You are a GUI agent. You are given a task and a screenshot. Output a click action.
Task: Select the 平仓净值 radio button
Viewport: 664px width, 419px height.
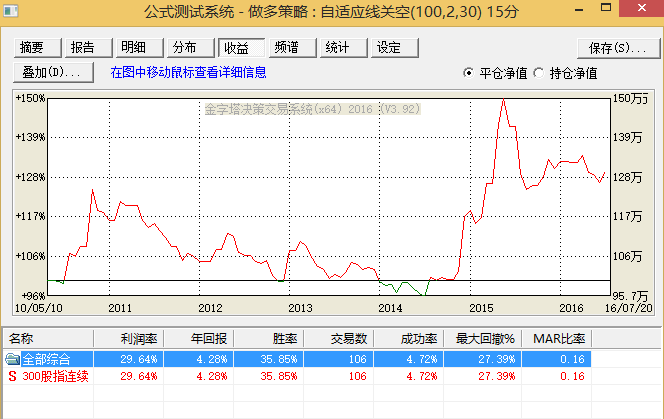coord(470,73)
